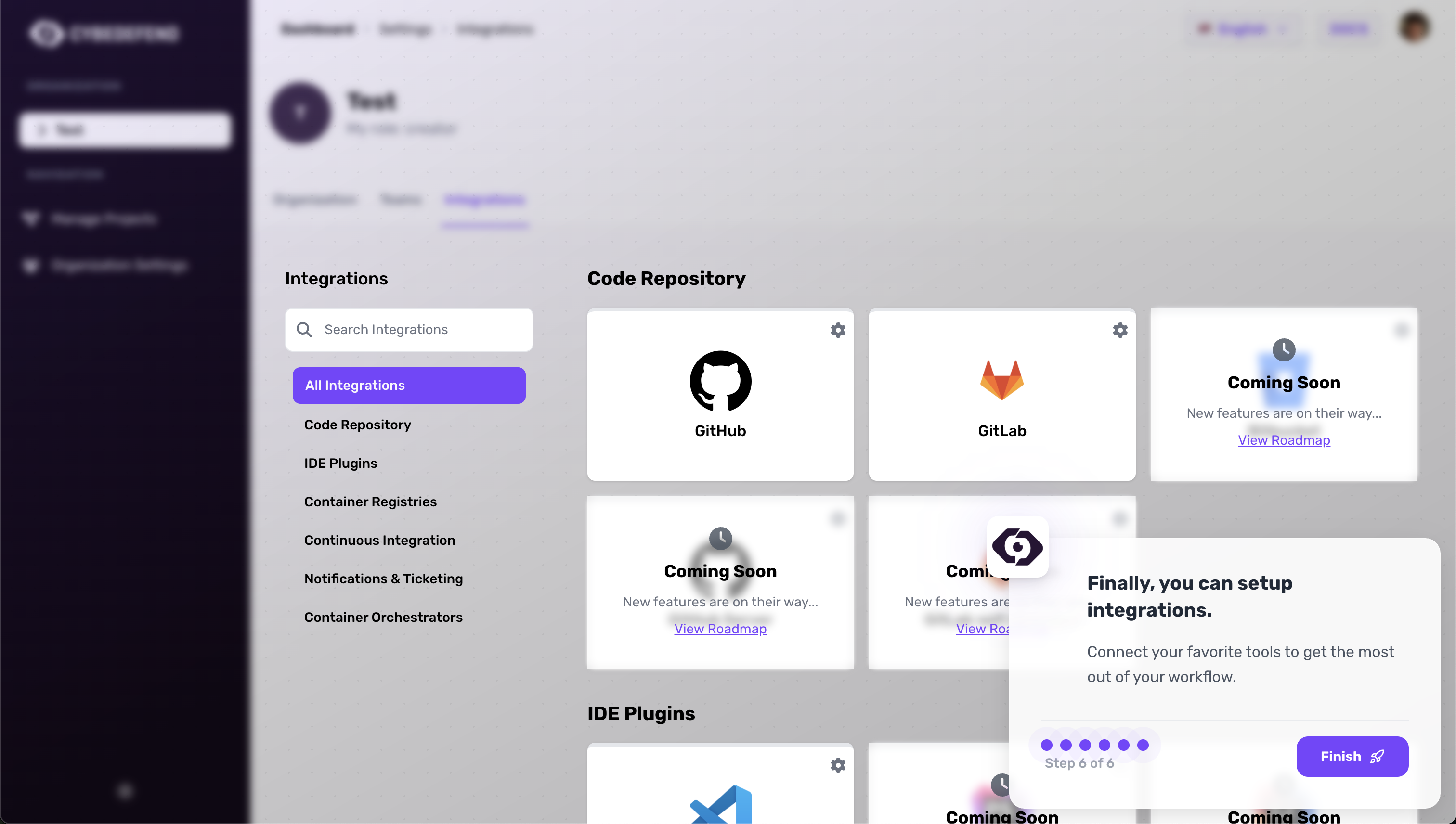
Task: Open the View Roadmap link top right card
Action: point(1283,440)
